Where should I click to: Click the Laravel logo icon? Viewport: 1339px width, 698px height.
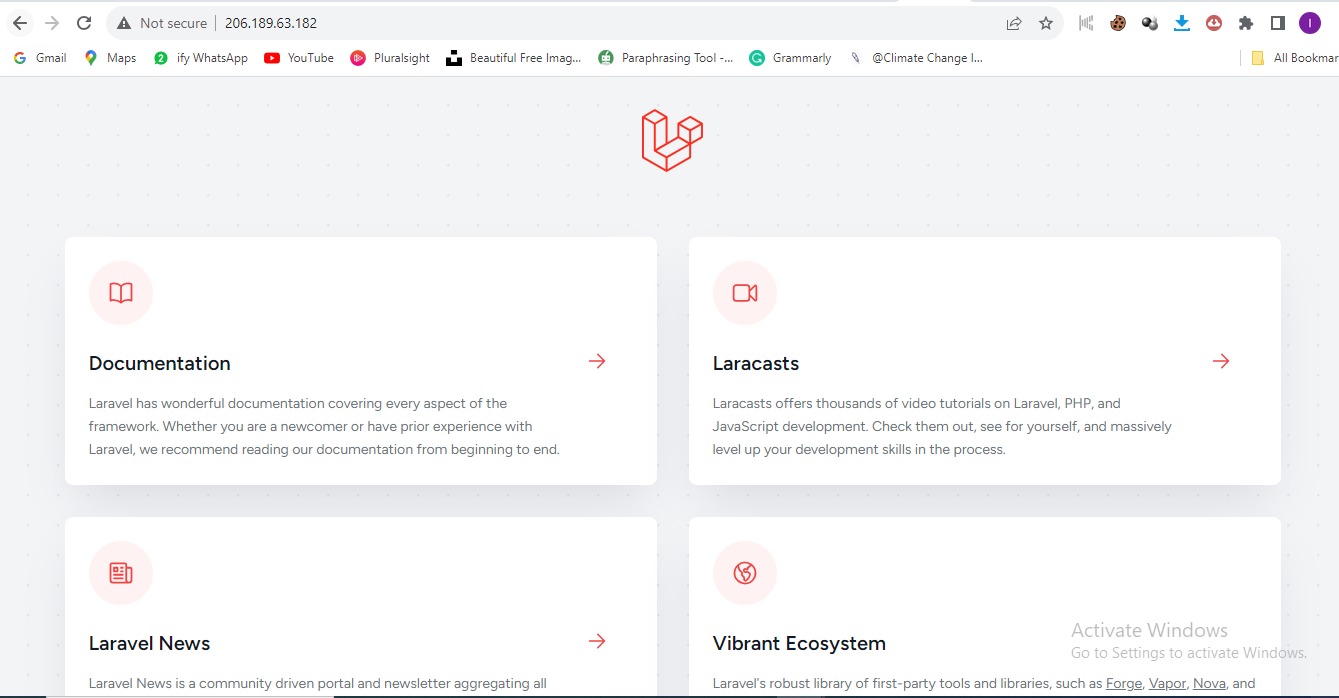(672, 138)
